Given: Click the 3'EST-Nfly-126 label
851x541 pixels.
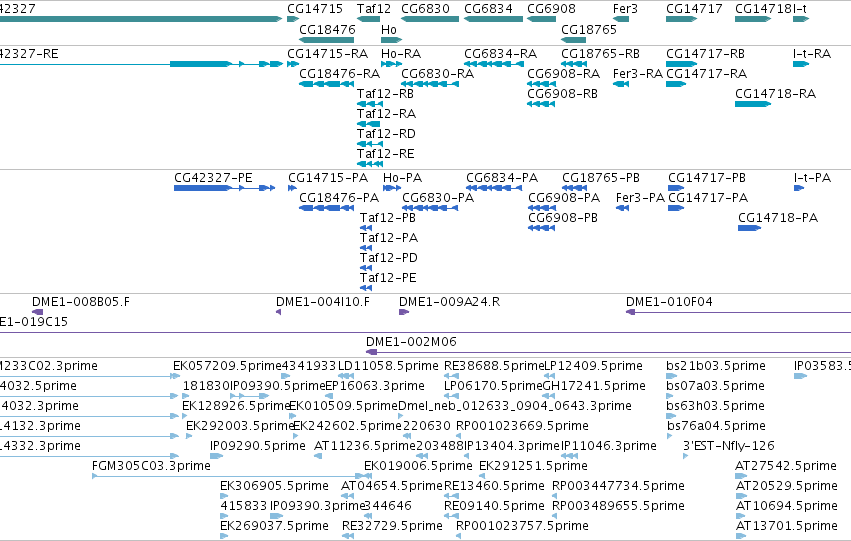Looking at the screenshot, I should point(728,445).
